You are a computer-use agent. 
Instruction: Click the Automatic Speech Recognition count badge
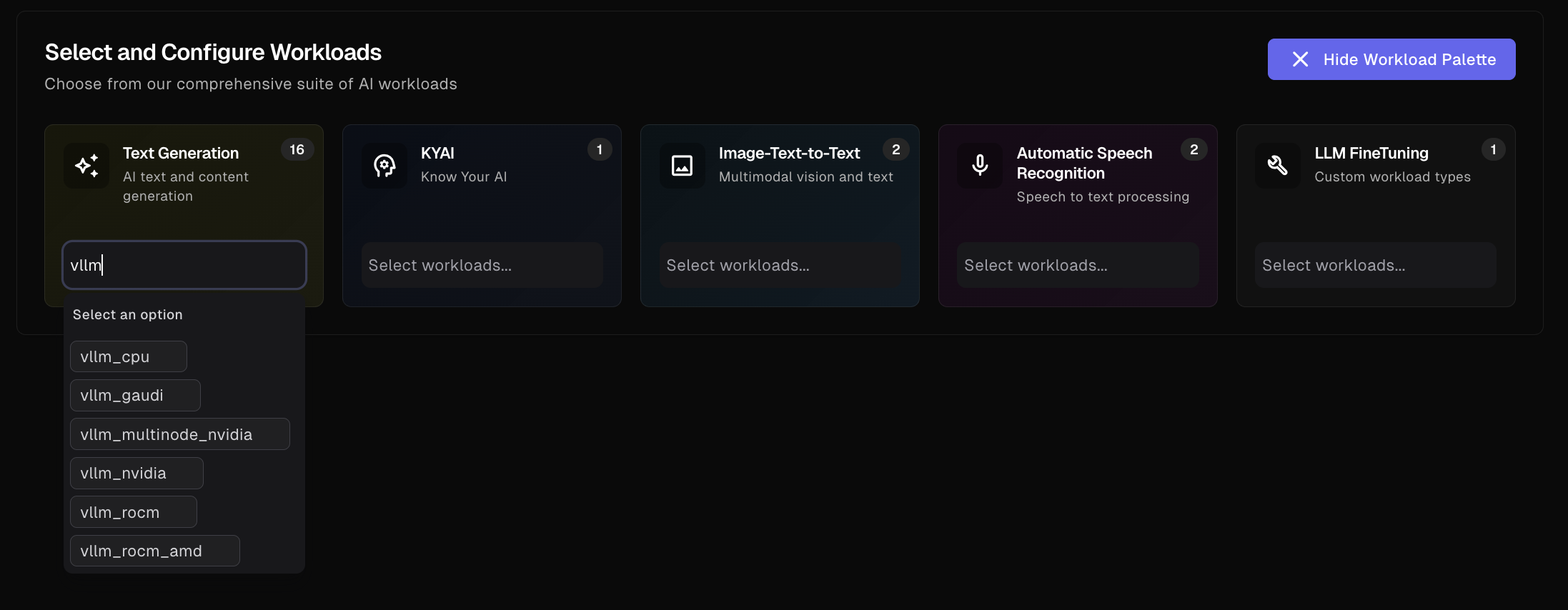point(1194,149)
